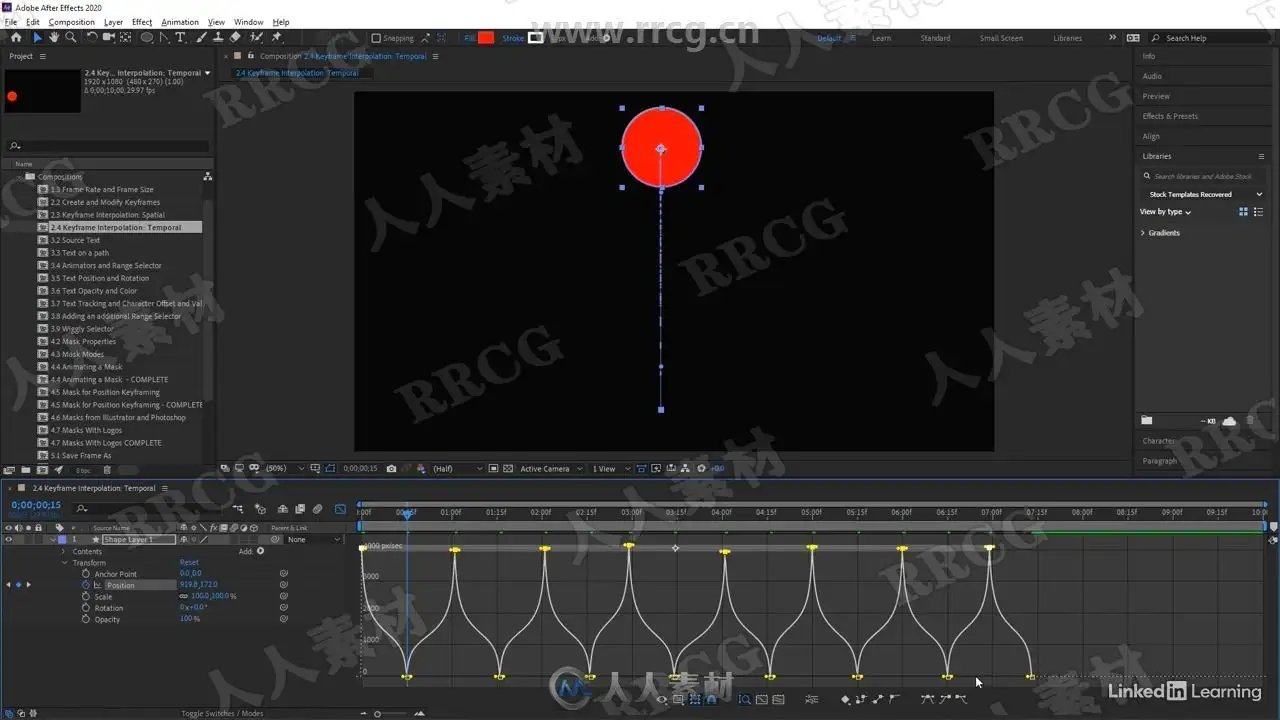Click Reset on the Transform group
Viewport: 1280px width, 720px height.
(189, 562)
